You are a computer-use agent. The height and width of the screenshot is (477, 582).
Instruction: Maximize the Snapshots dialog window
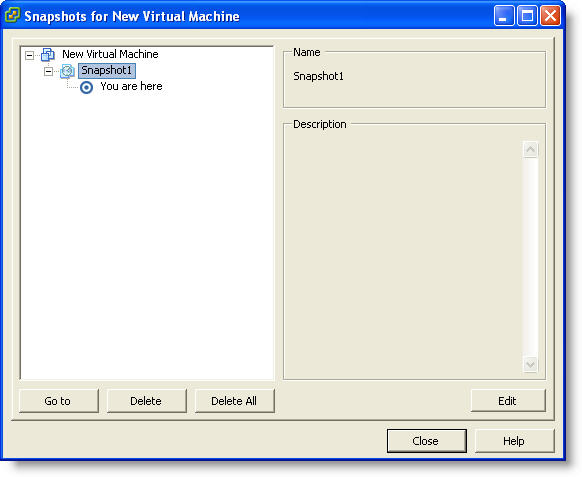click(527, 16)
